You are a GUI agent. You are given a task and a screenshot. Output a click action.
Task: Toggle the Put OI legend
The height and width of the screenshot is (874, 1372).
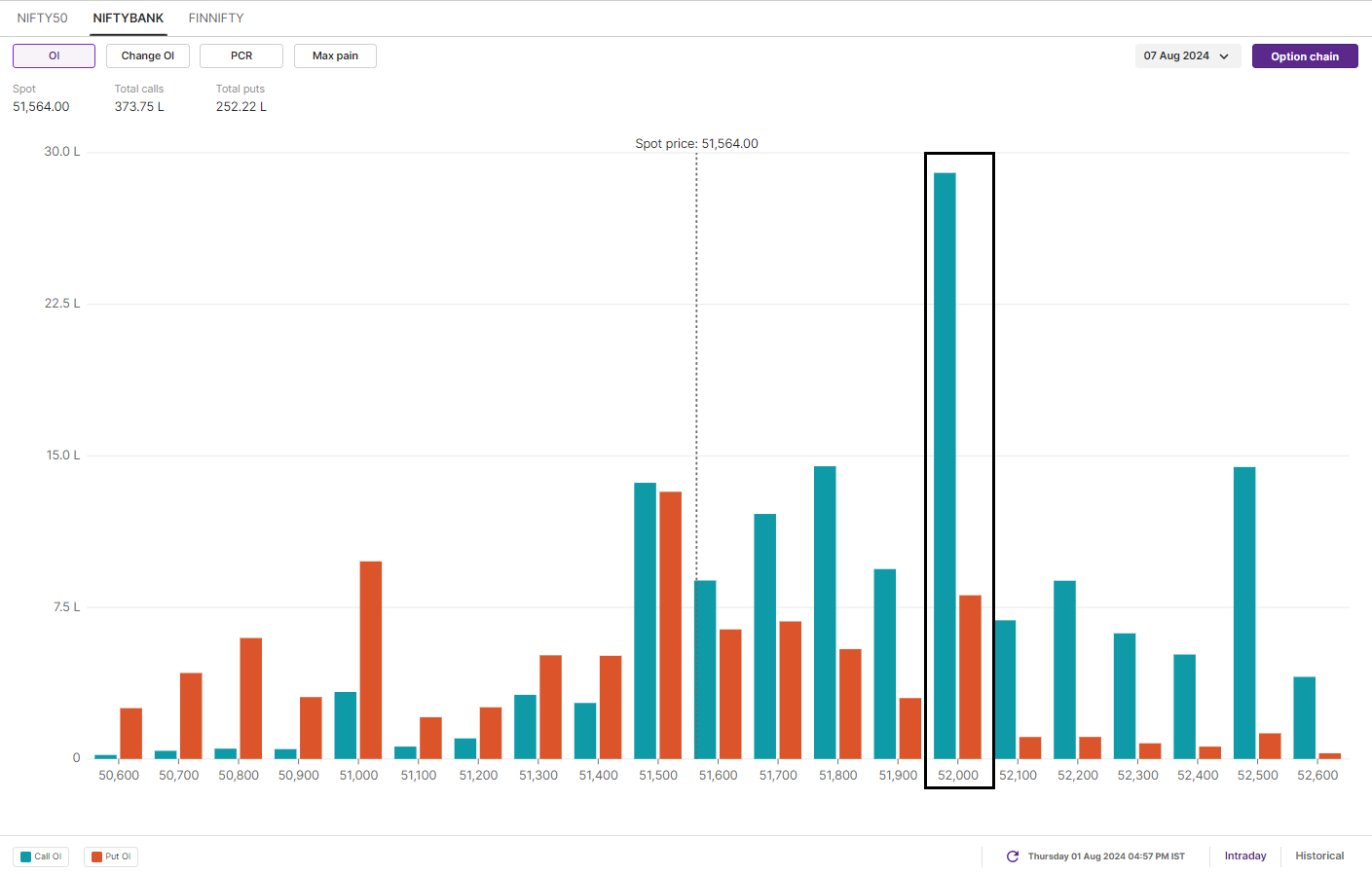pos(111,856)
